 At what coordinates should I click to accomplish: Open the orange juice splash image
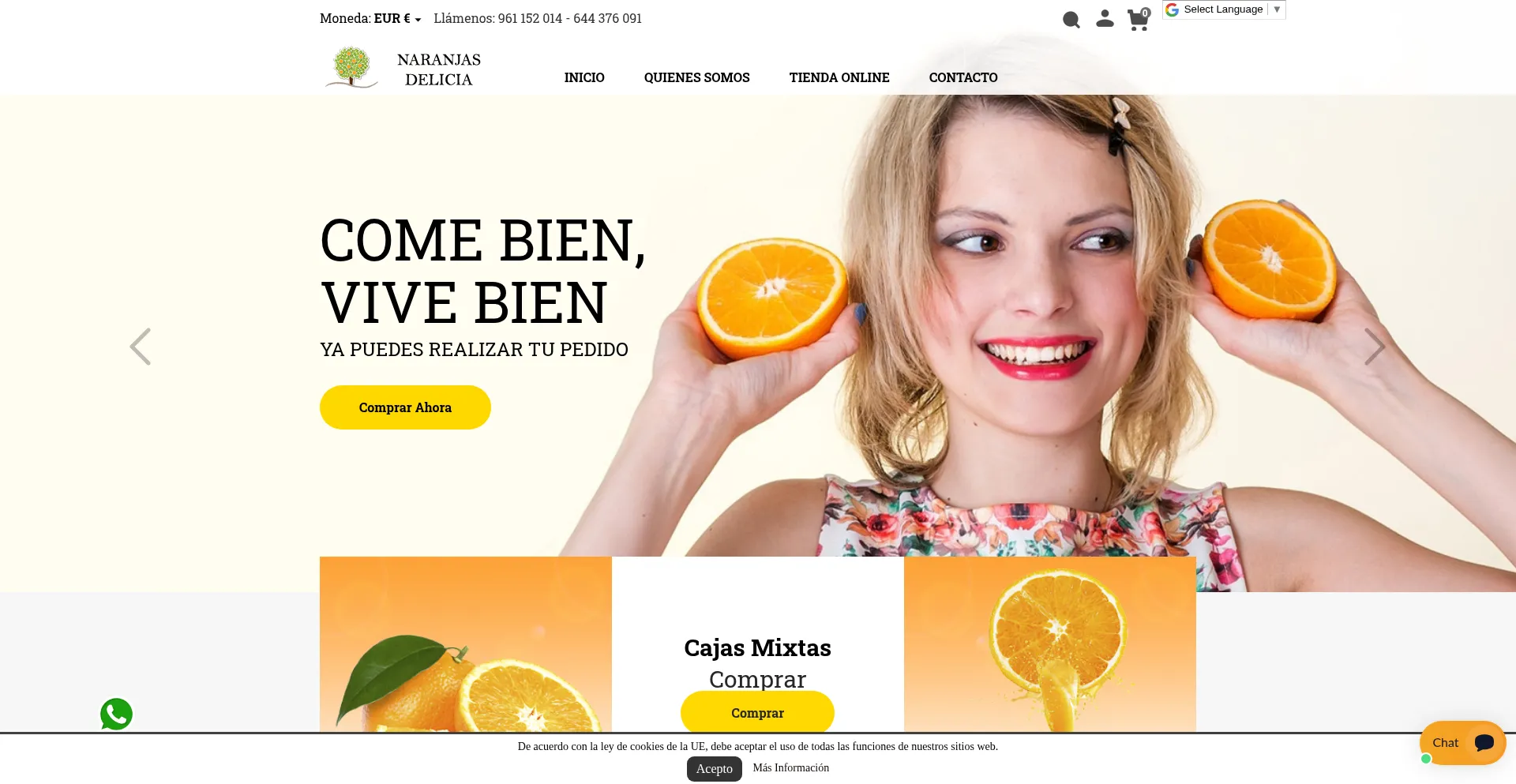[1050, 644]
